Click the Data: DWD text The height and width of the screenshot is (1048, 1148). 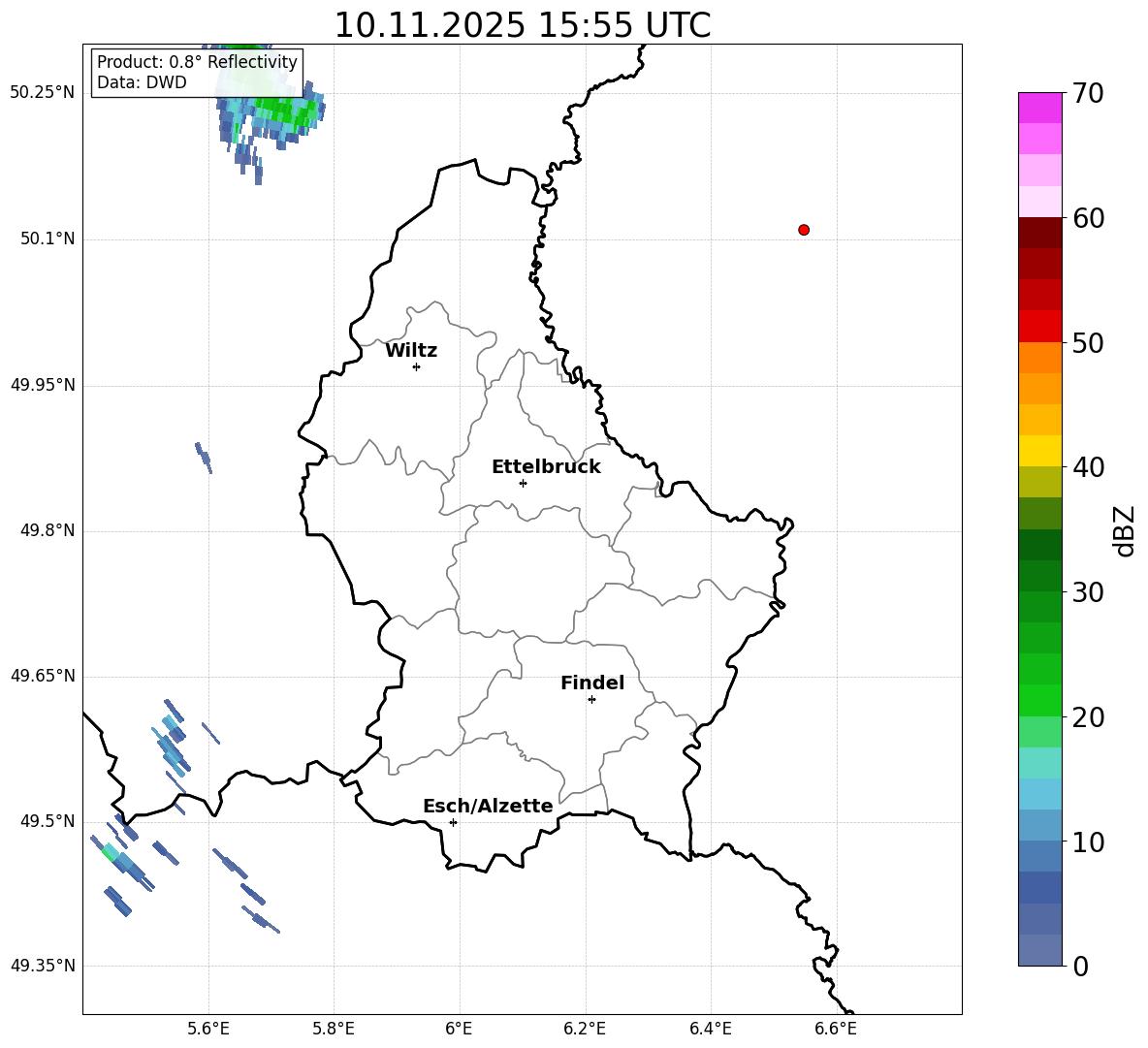pos(142,82)
